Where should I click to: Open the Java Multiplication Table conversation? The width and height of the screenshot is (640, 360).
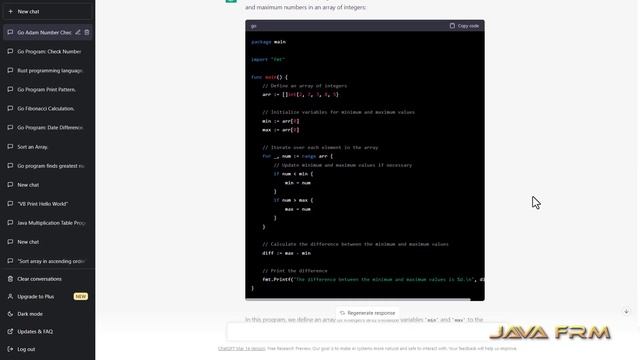(47, 223)
